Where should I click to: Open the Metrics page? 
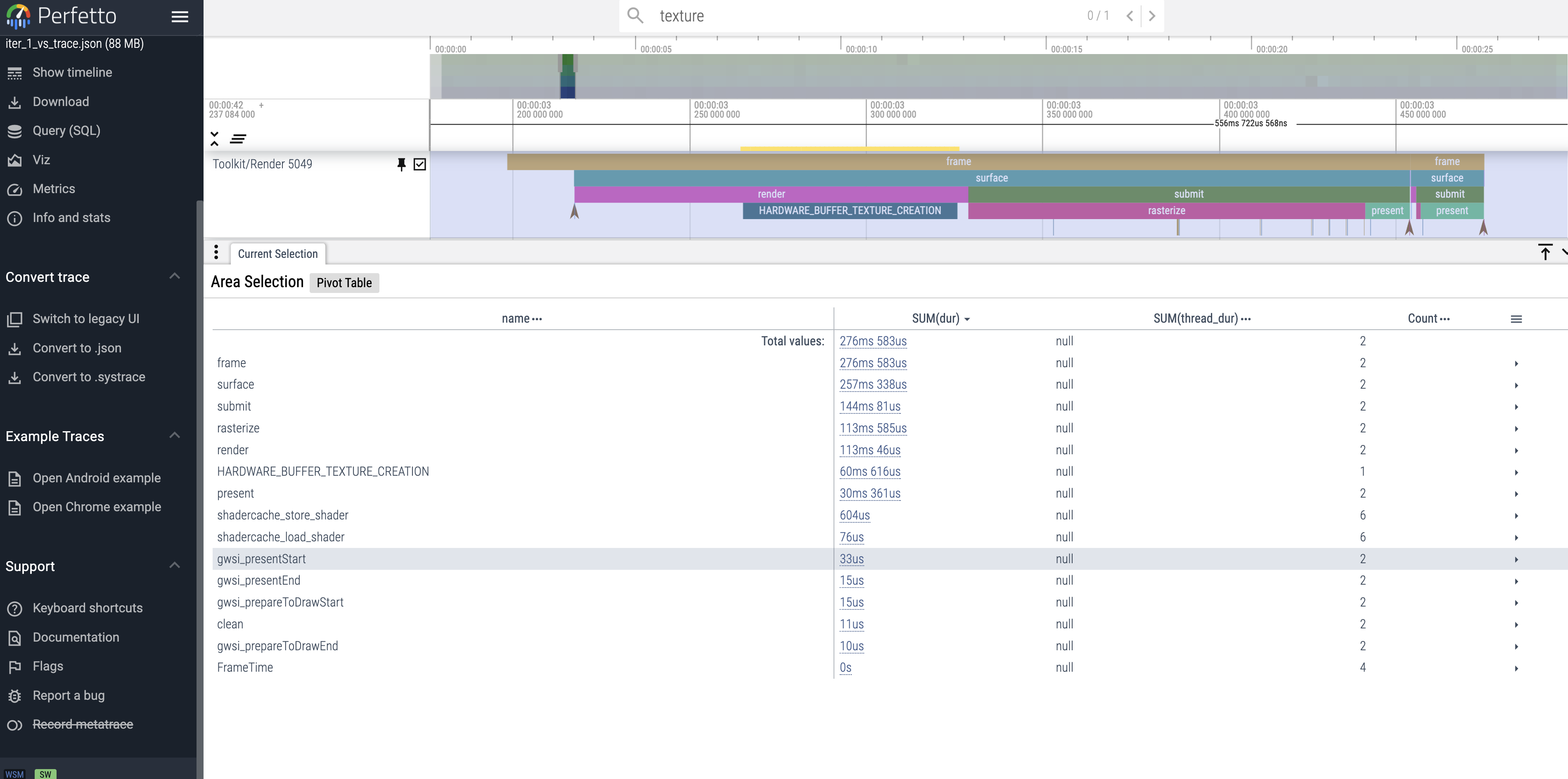54,189
